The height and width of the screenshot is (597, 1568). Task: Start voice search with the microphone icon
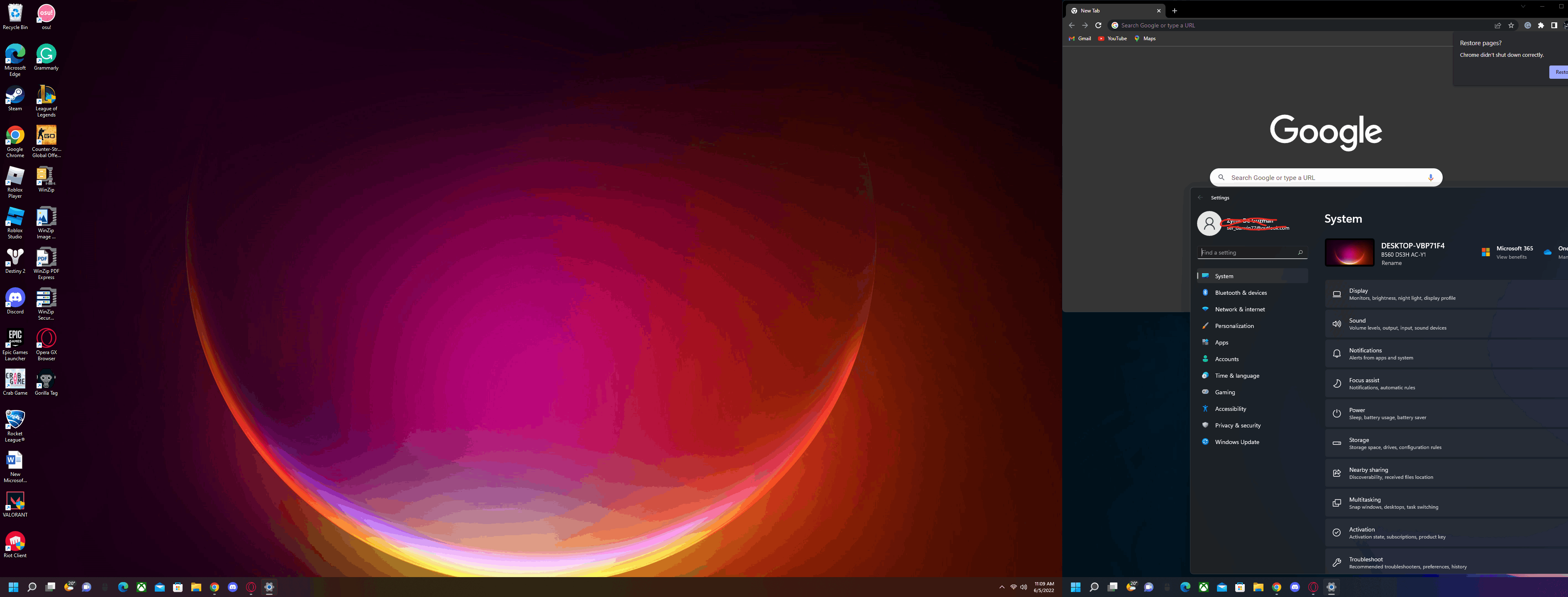(1430, 177)
